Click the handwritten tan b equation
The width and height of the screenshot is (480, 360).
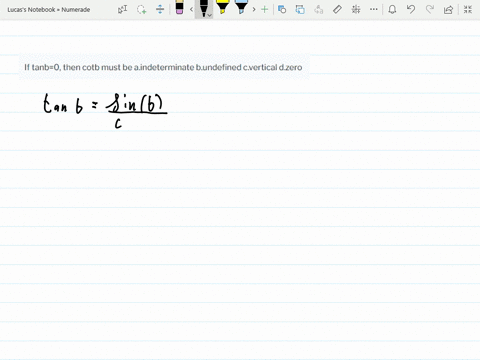click(105, 111)
